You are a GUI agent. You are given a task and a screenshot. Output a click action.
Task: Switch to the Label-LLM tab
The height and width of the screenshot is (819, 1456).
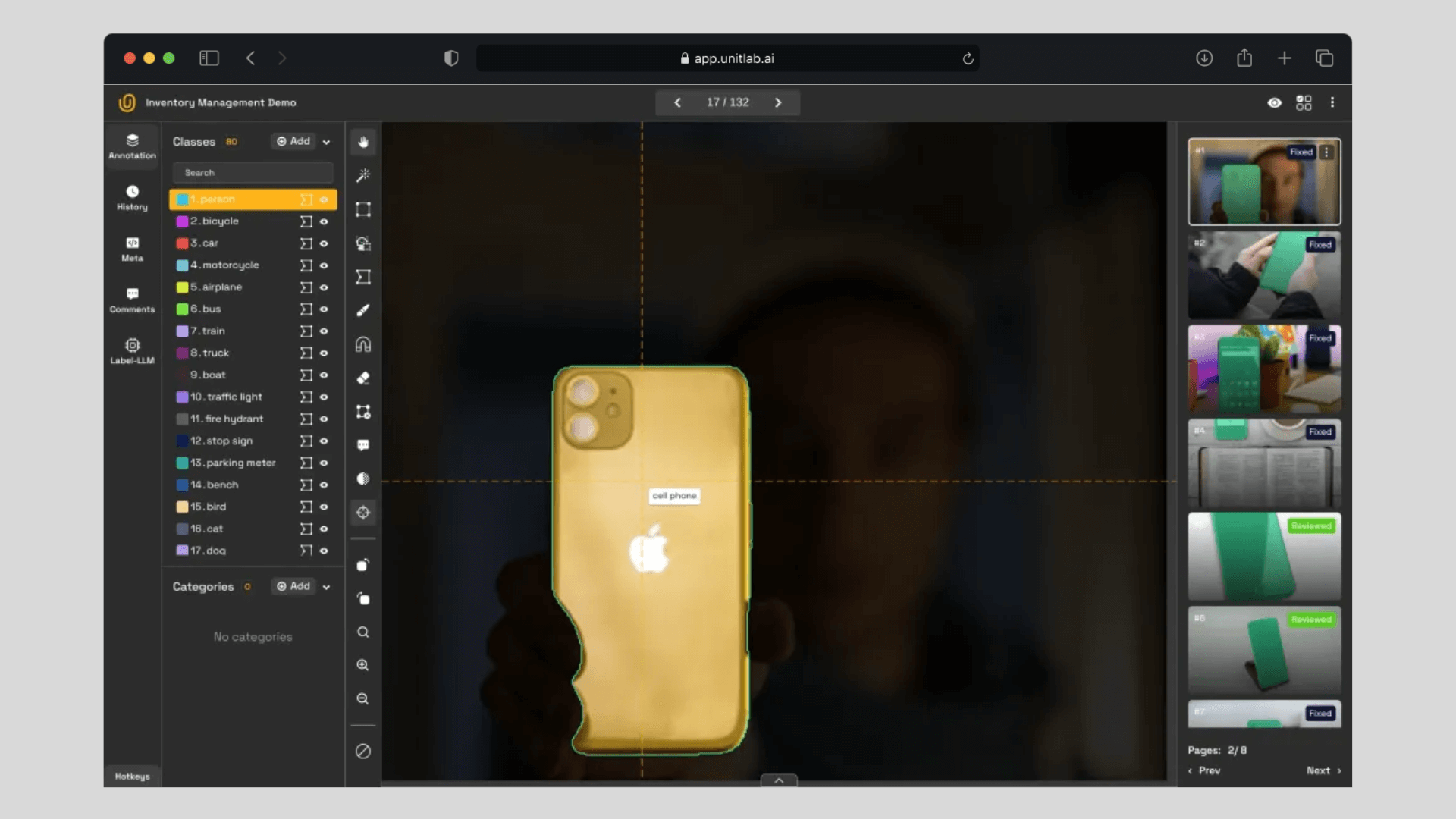click(x=132, y=351)
